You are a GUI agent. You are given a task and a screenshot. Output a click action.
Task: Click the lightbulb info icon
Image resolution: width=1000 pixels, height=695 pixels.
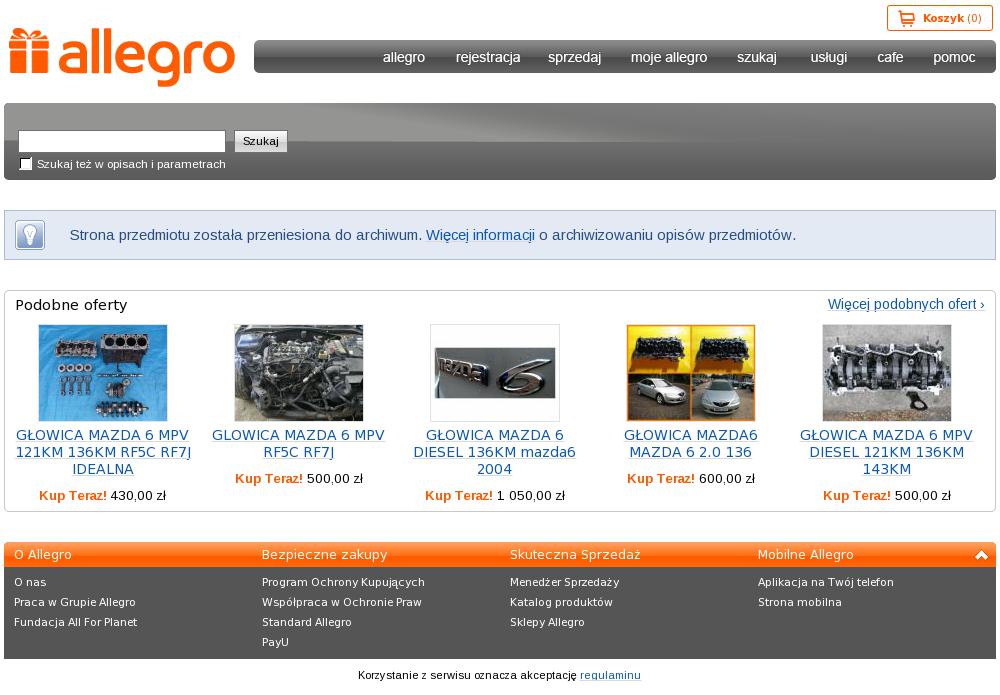[x=30, y=235]
